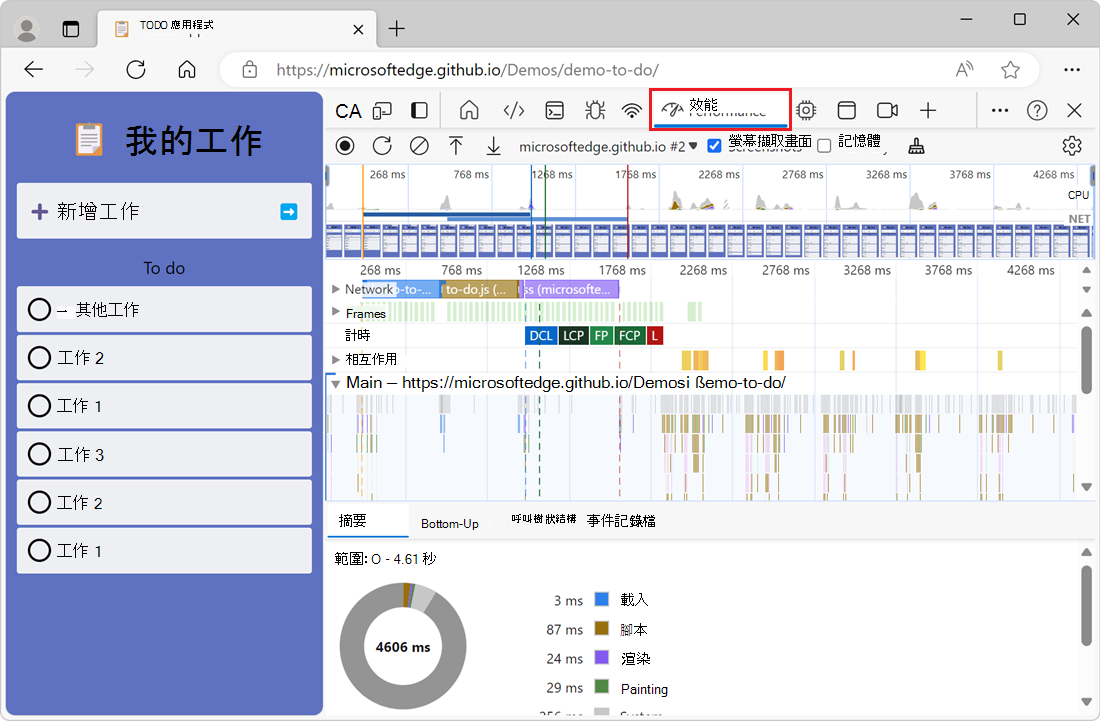1100x721 pixels.
Task: Reload the page with the browser refresh button
Action: [x=136, y=70]
